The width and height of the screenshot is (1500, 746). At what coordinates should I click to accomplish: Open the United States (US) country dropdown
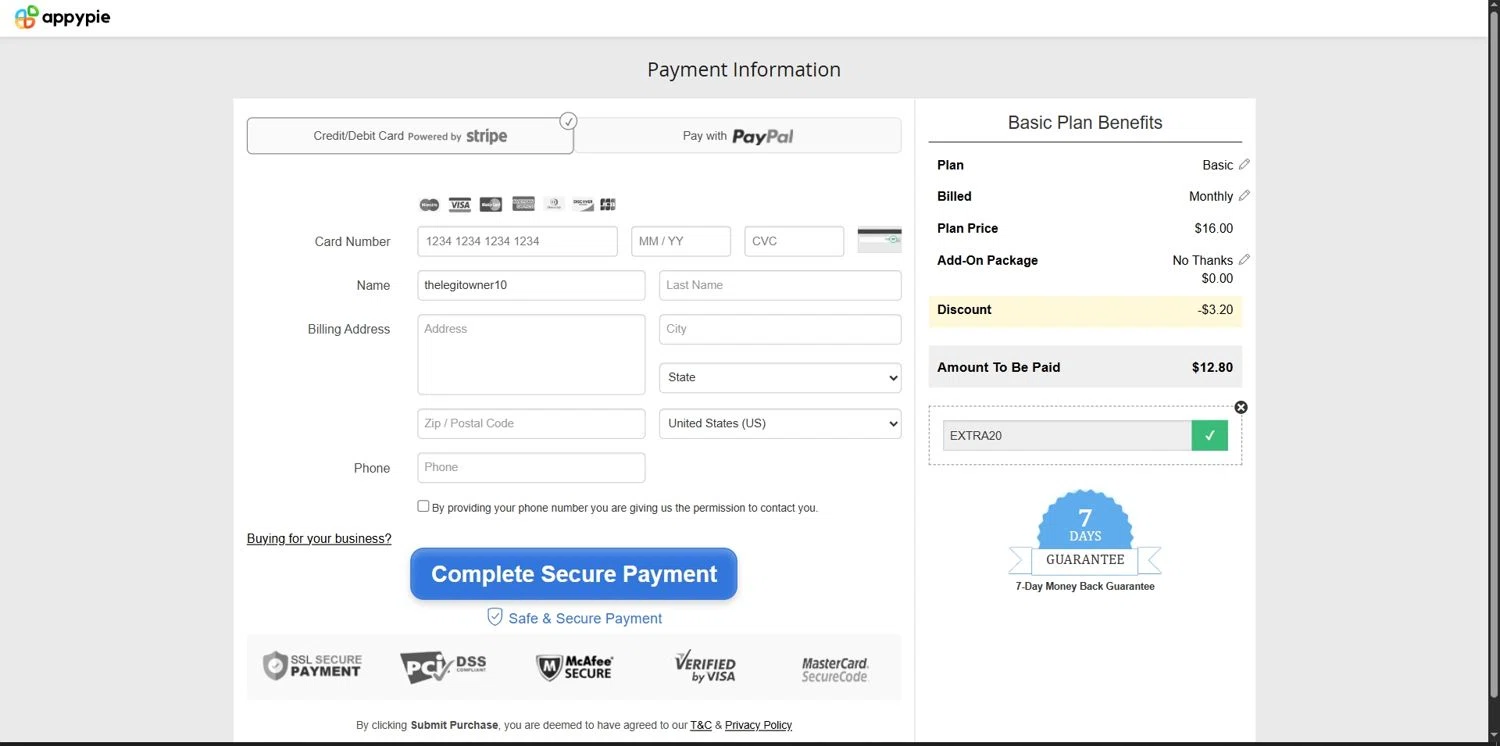780,424
